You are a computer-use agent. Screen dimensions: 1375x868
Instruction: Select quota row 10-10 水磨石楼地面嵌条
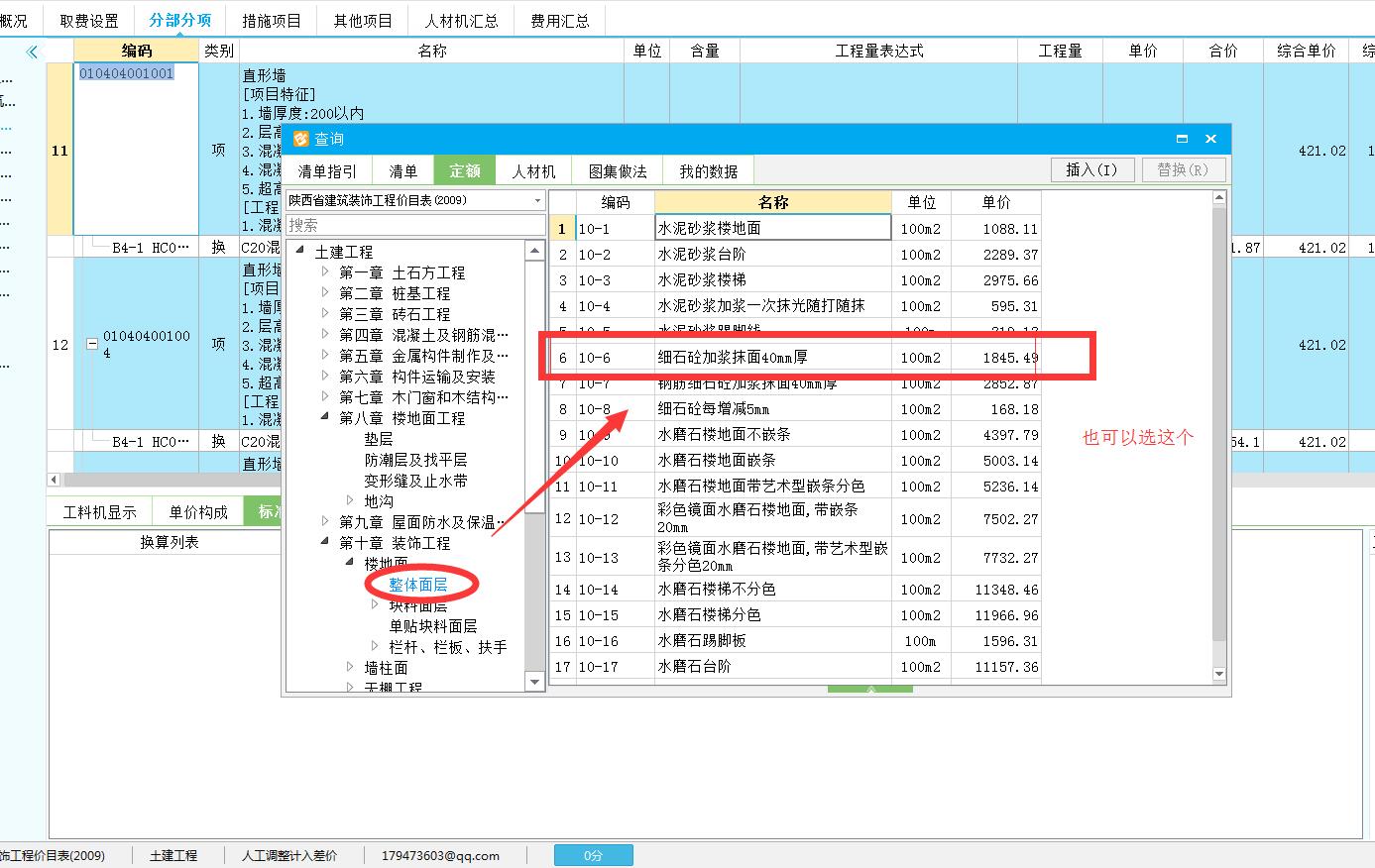[x=796, y=460]
